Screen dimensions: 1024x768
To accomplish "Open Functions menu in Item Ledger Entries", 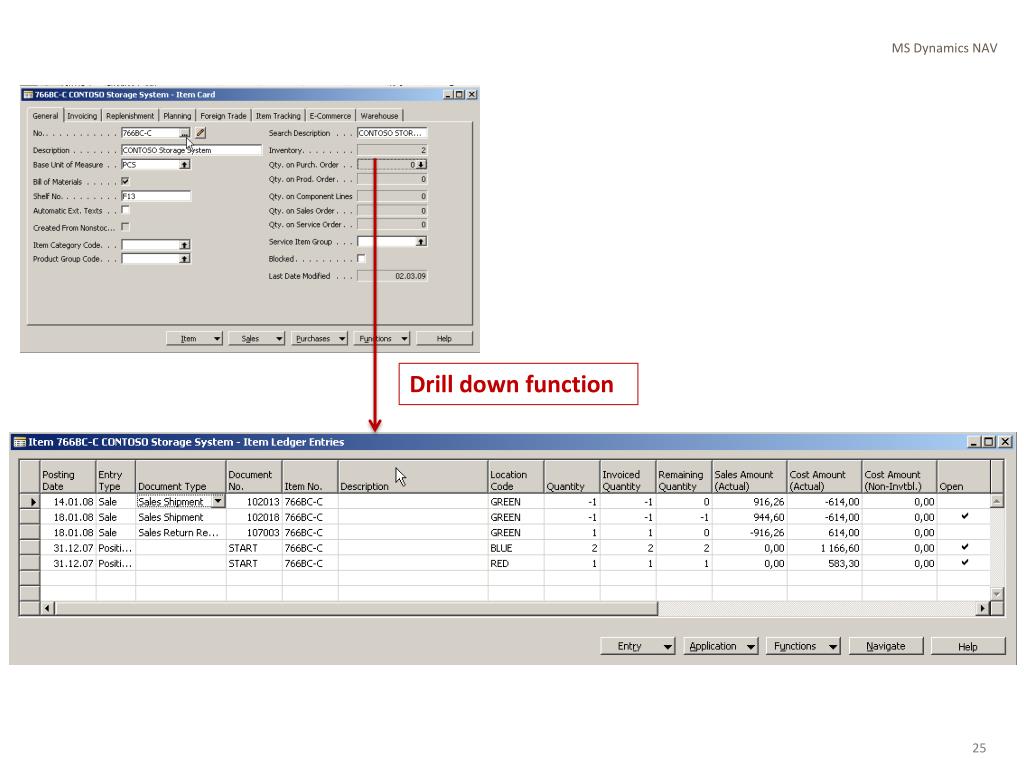I will point(803,646).
